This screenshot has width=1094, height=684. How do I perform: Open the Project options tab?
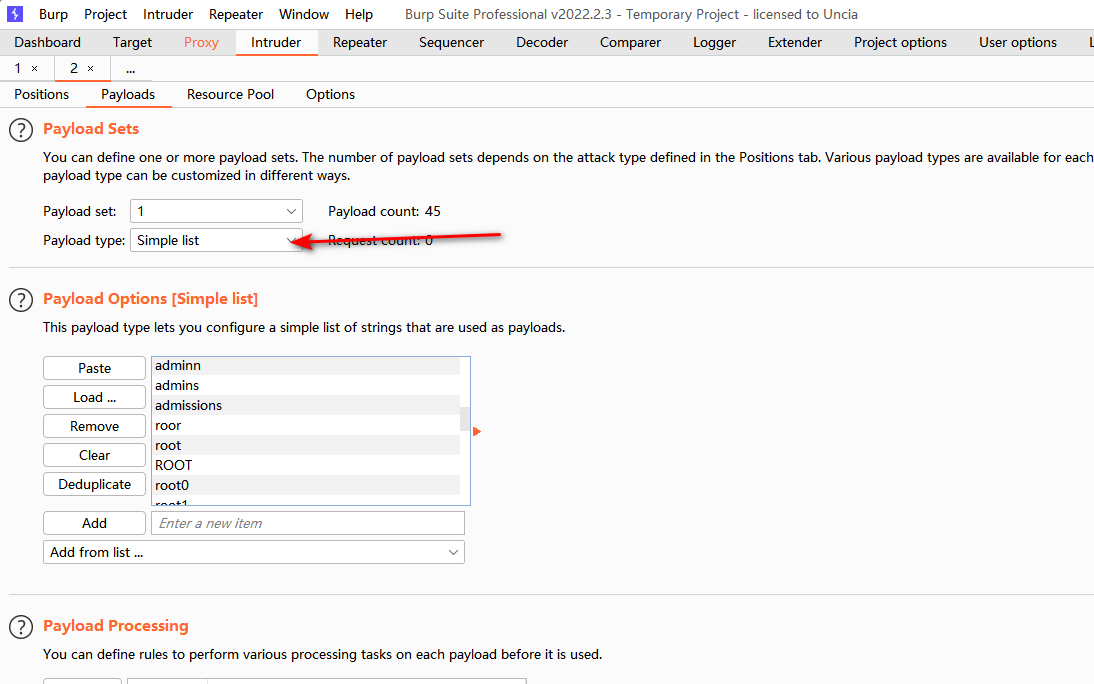coord(900,42)
